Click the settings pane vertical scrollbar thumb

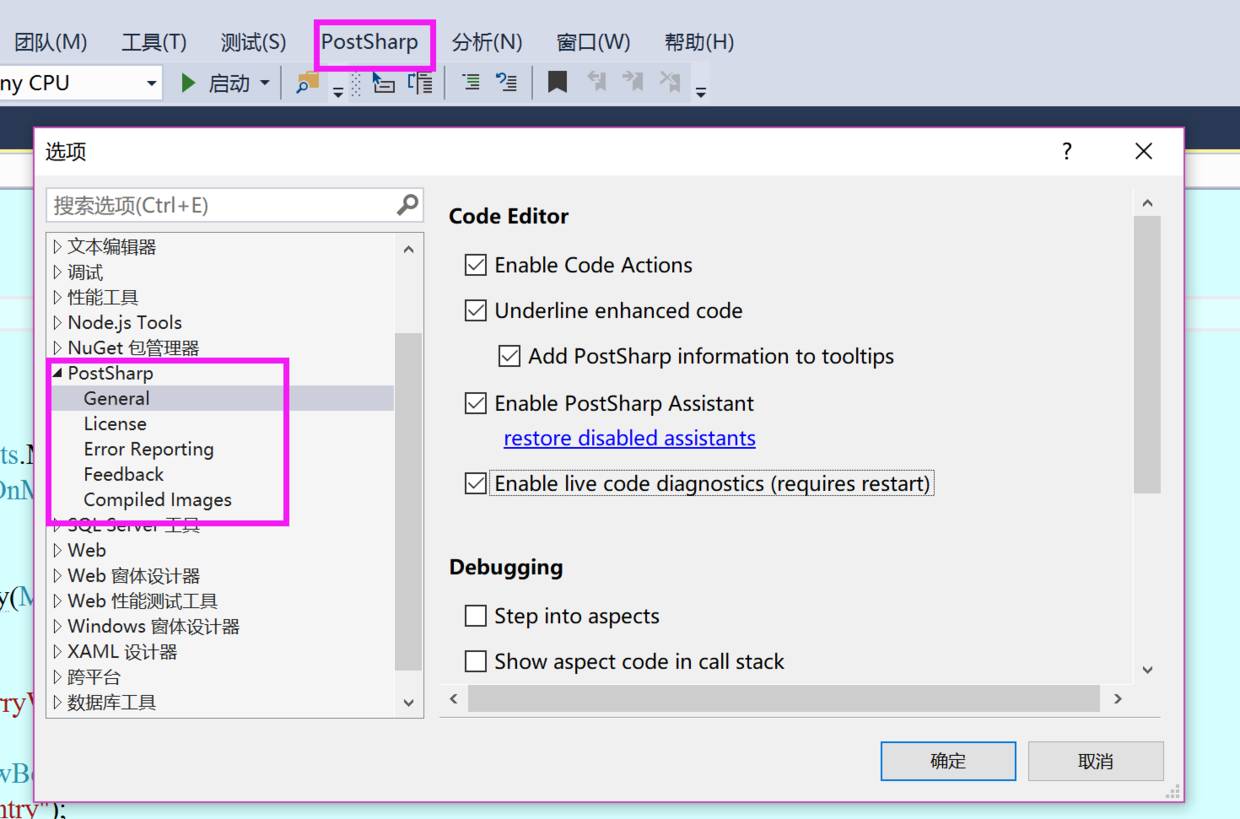tap(1147, 354)
